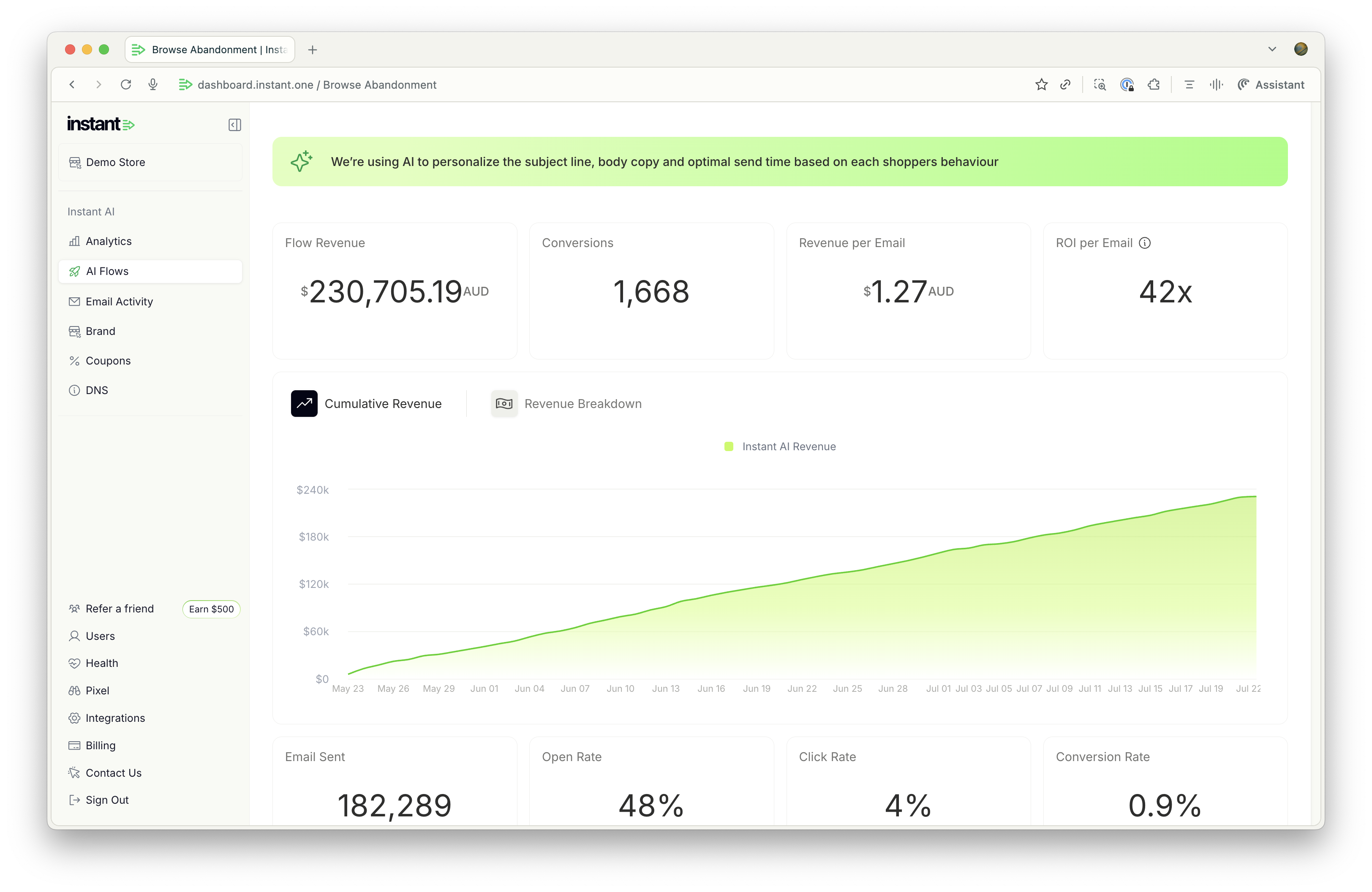Image resolution: width=1372 pixels, height=892 pixels.
Task: Click the Integrations gear icon
Action: coord(74,718)
